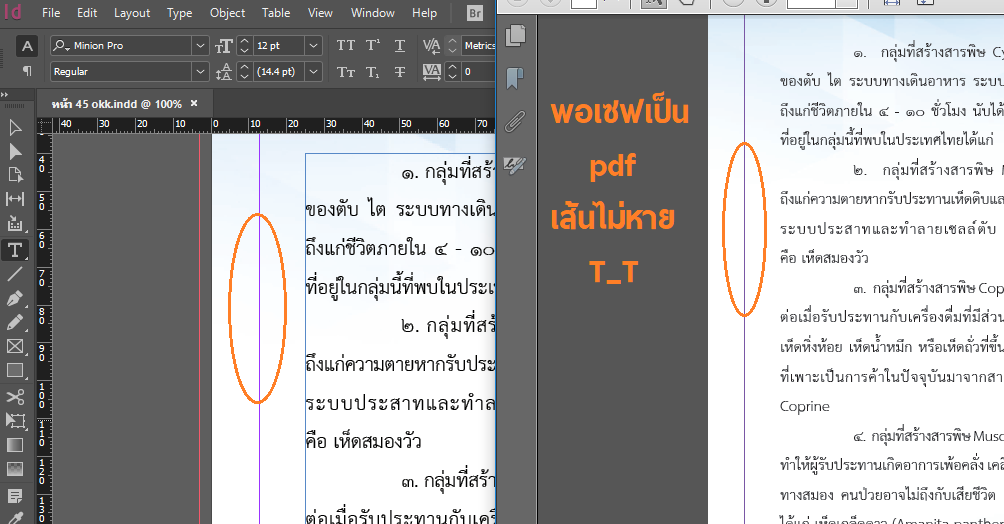Open Page Thumbnails panel in PDF viewer
The width and height of the screenshot is (1004, 524).
[515, 36]
